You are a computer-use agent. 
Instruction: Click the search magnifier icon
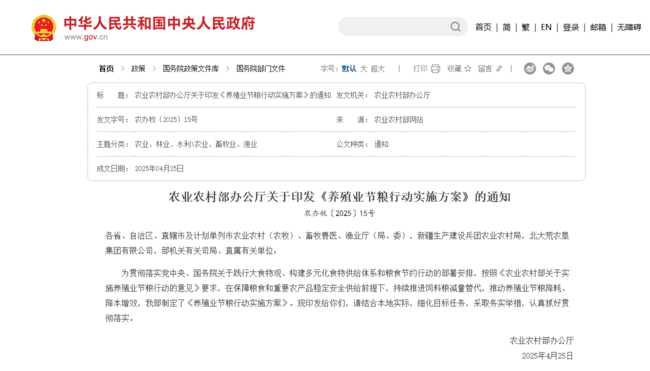[x=455, y=27]
